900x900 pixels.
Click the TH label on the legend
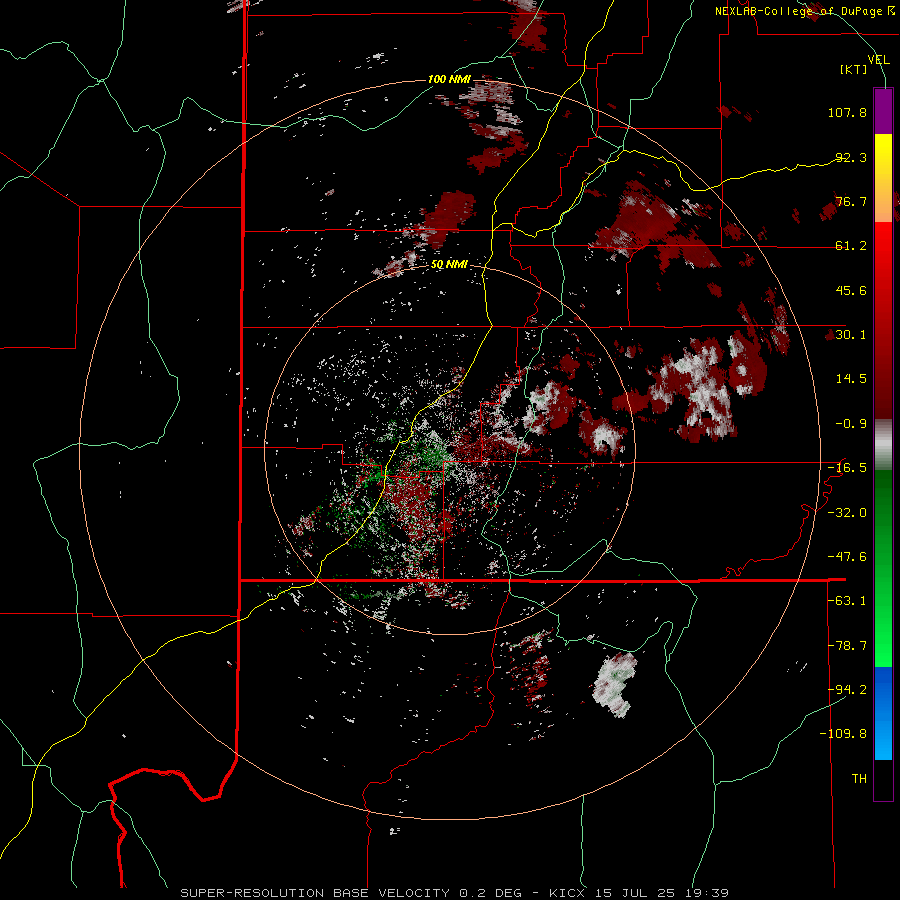click(859, 779)
